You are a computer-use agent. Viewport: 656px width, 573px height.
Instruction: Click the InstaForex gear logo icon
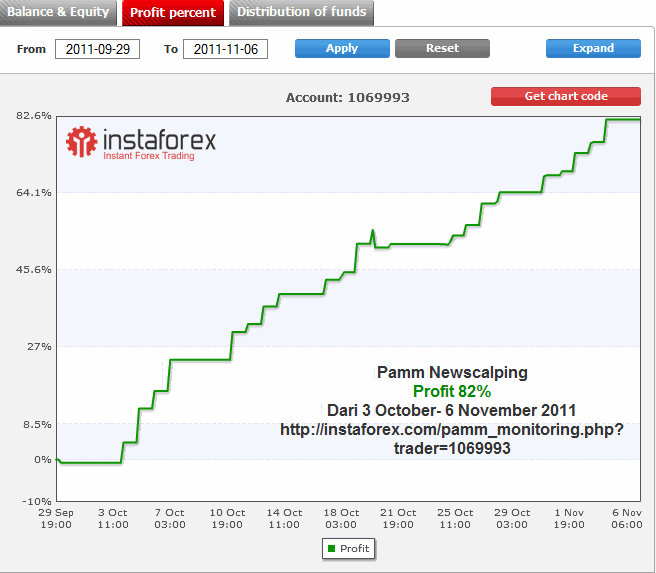[x=81, y=141]
